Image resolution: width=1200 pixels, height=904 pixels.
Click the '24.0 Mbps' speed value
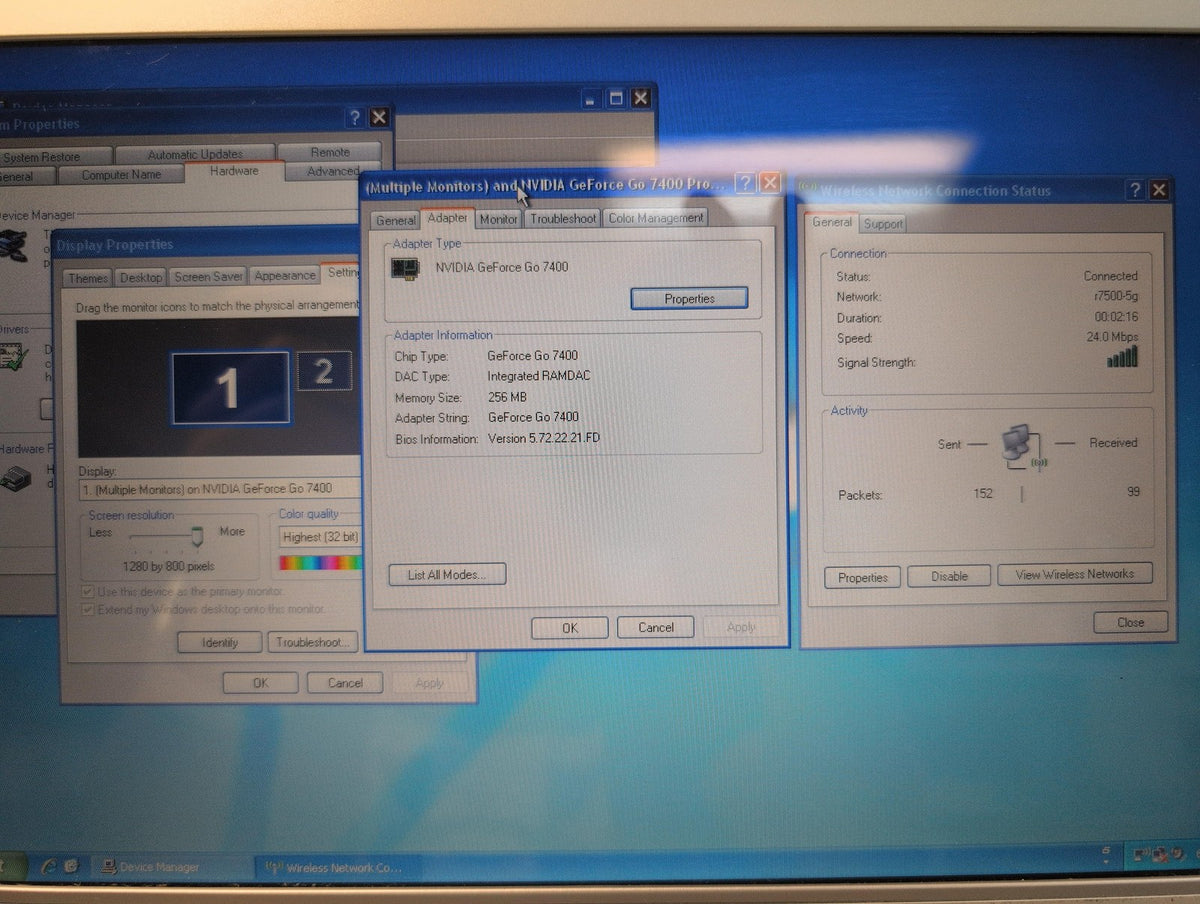click(x=1112, y=337)
